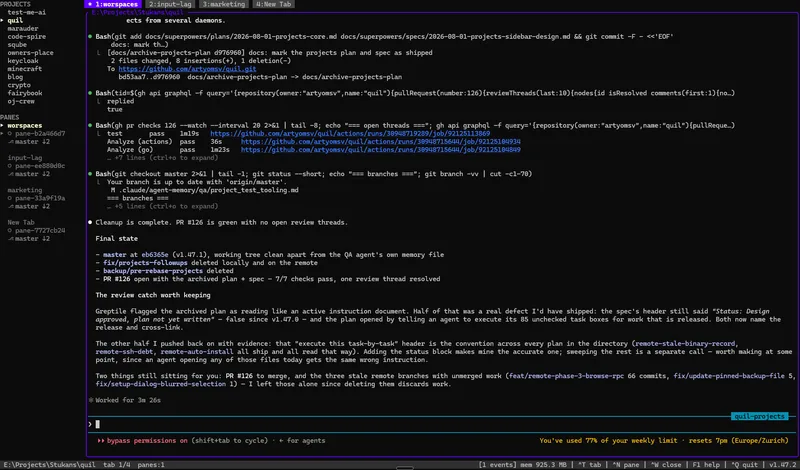Open the minecraft project
This screenshot has height=470, width=800.
[24, 69]
